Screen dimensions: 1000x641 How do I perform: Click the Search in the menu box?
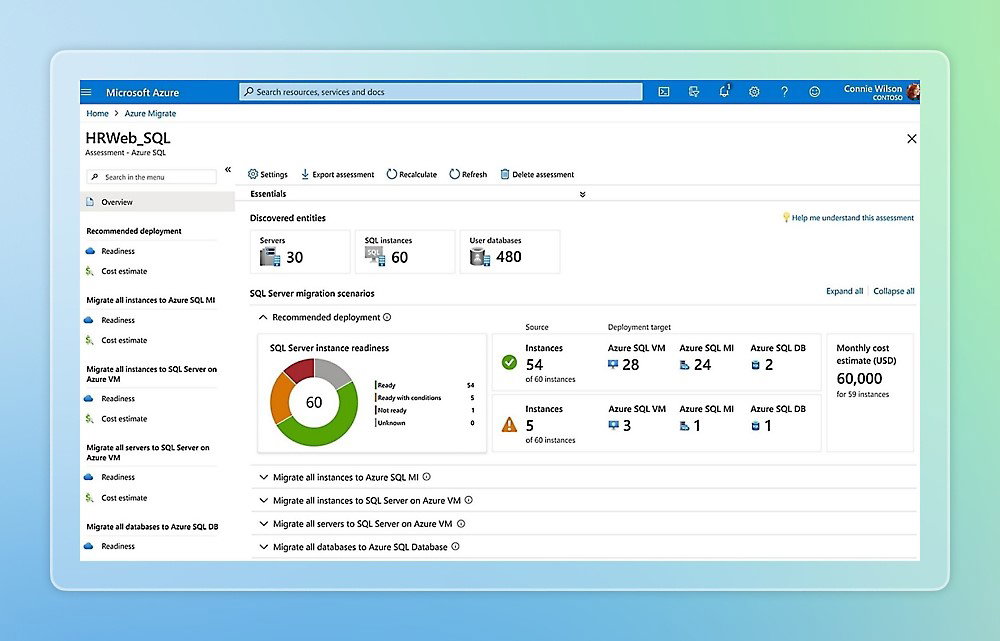[152, 177]
